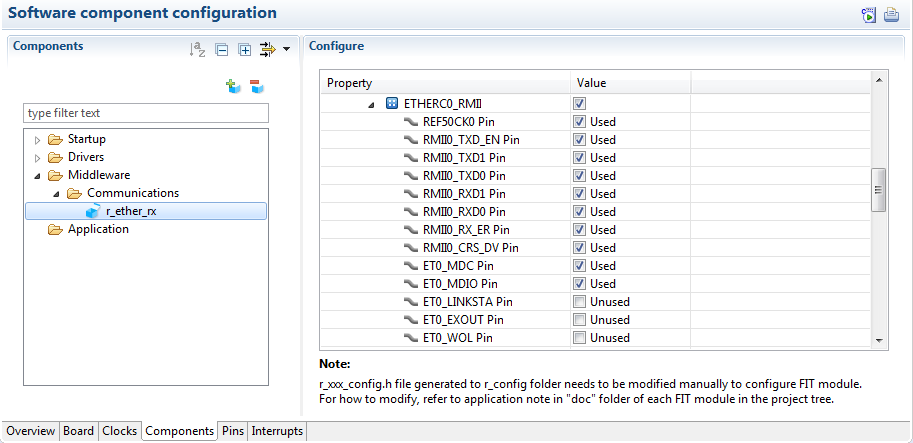Click the type filter text field
Image resolution: width=913 pixels, height=443 pixels.
146,113
